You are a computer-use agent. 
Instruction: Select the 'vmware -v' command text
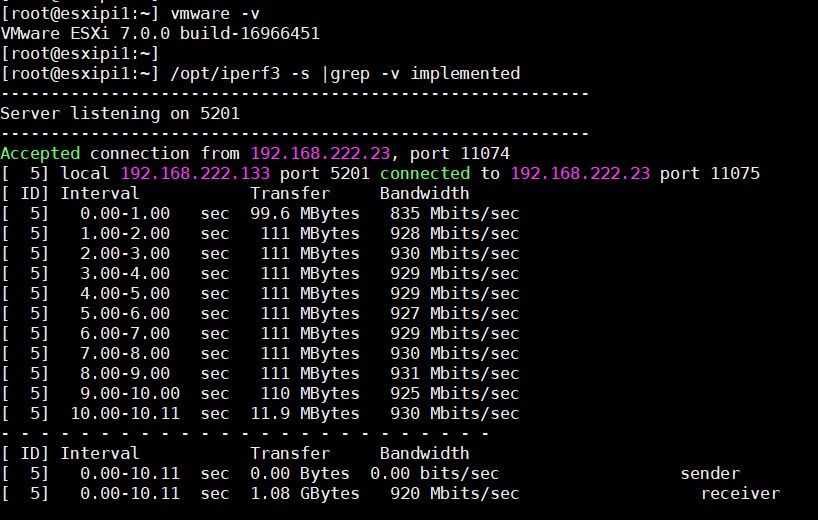[x=215, y=14]
